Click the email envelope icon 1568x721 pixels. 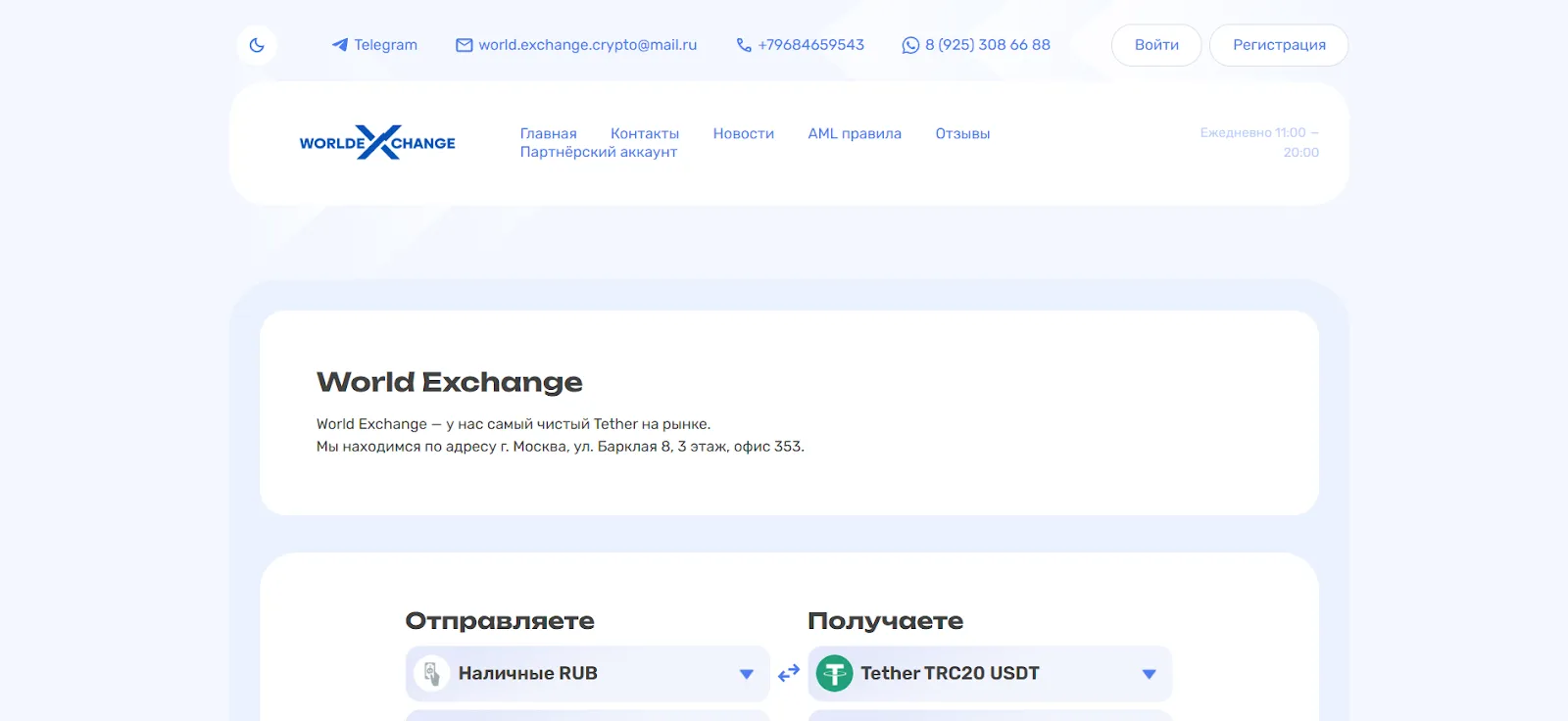pyautogui.click(x=465, y=45)
